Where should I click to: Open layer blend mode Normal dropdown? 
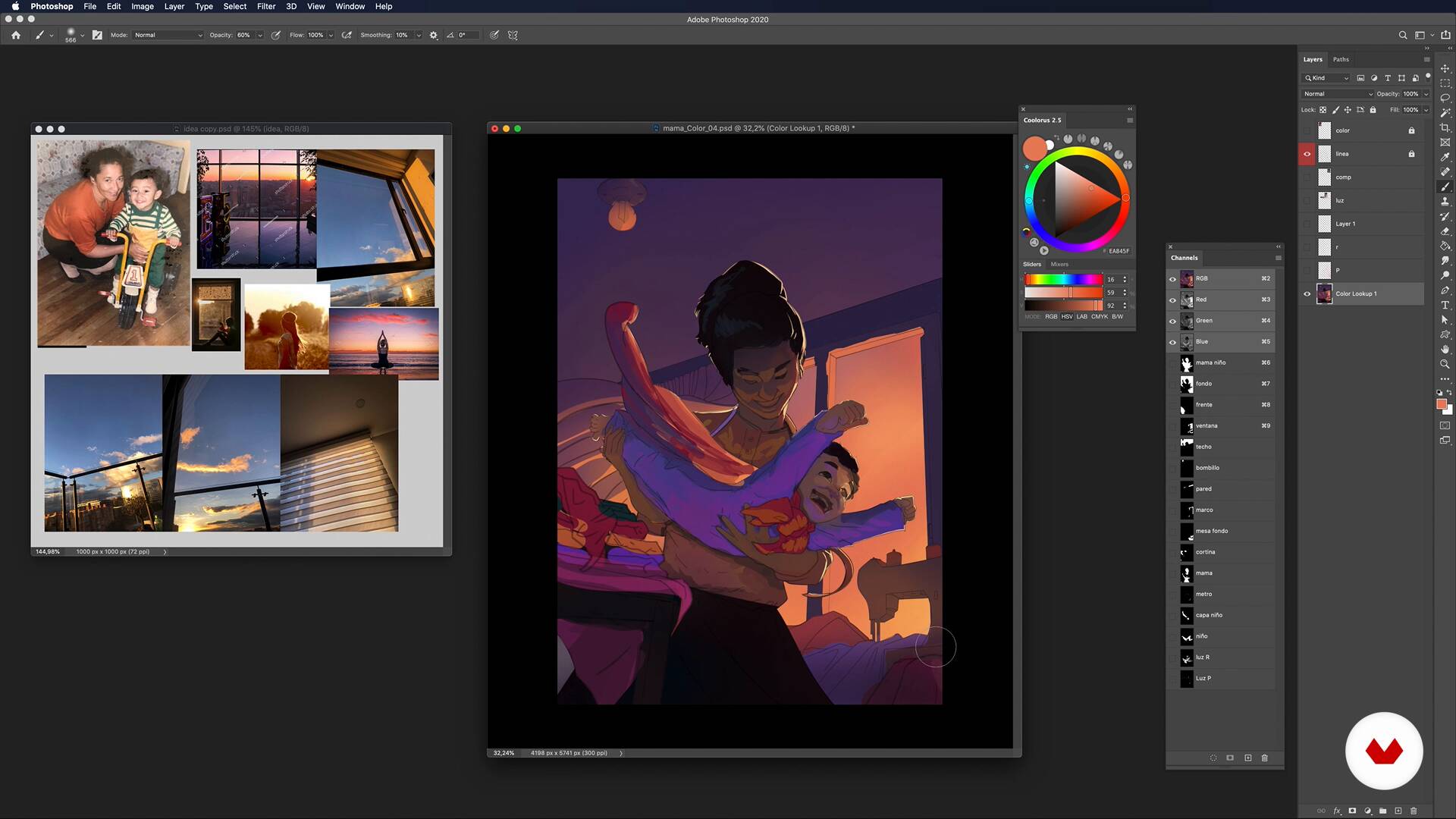[1338, 94]
